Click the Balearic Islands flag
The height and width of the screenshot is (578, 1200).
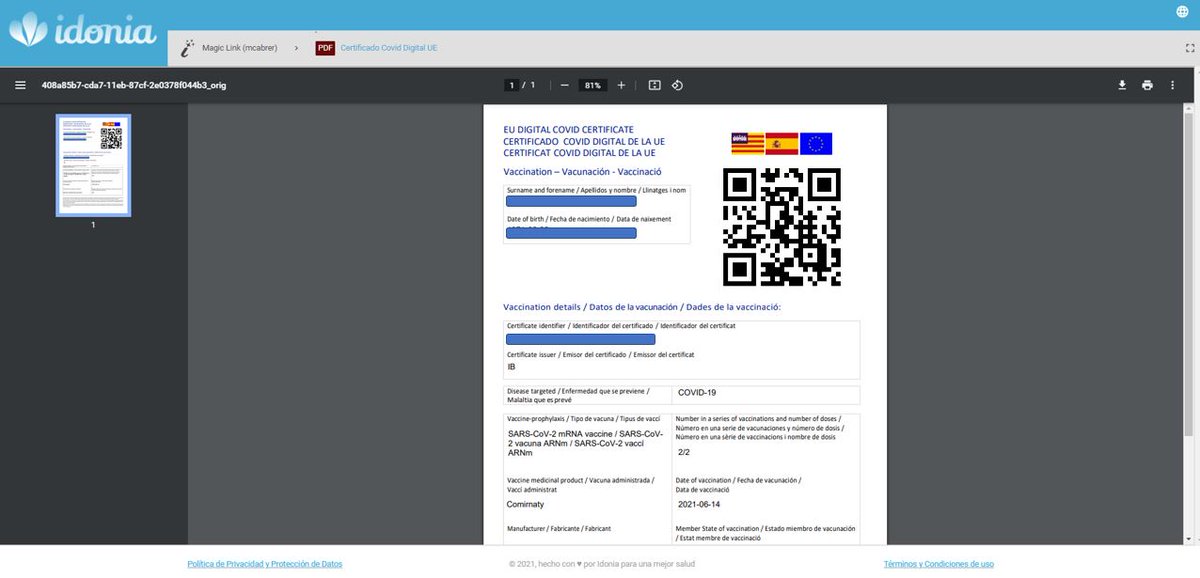tap(747, 144)
